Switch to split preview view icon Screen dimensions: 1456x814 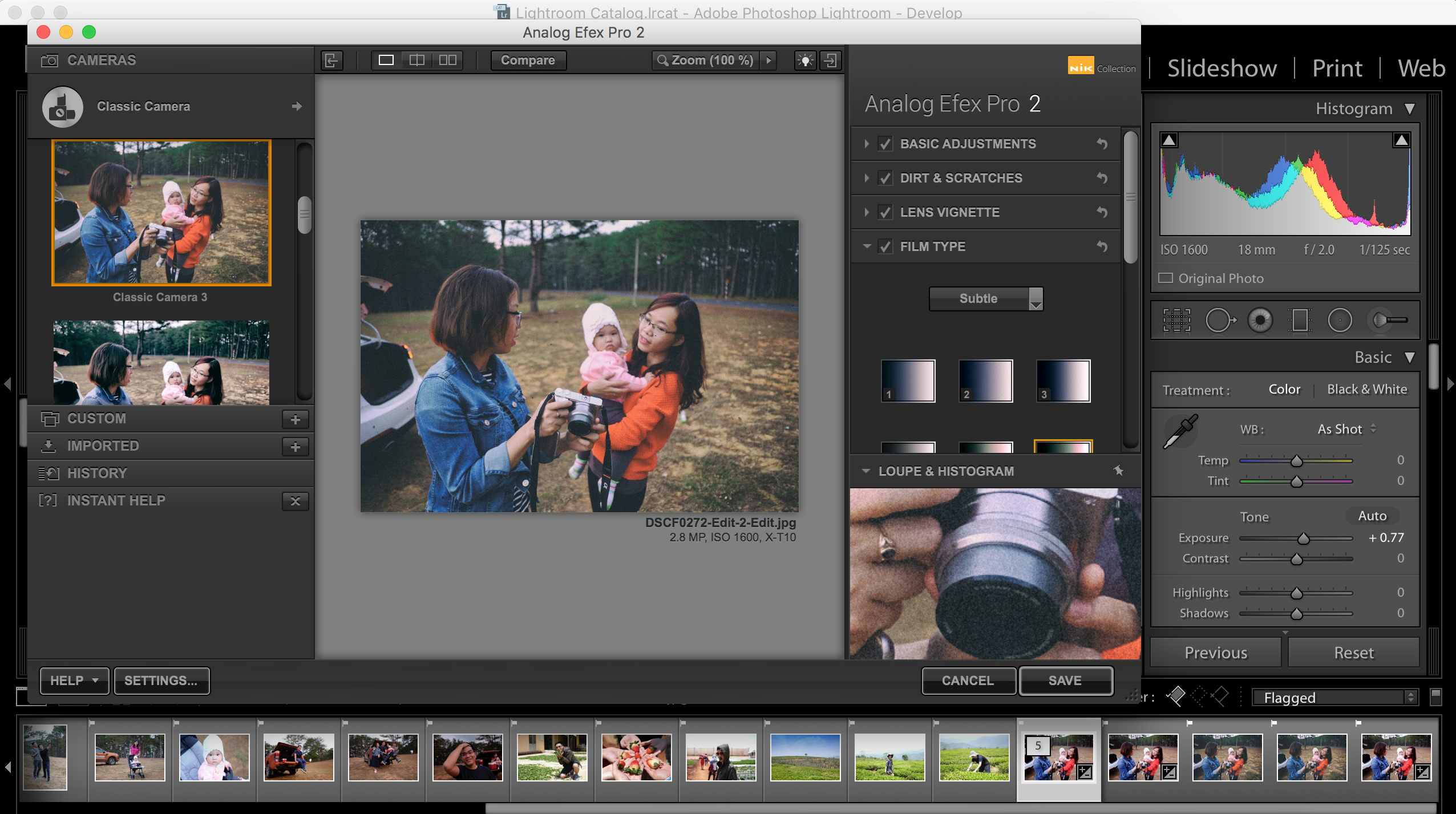417,60
